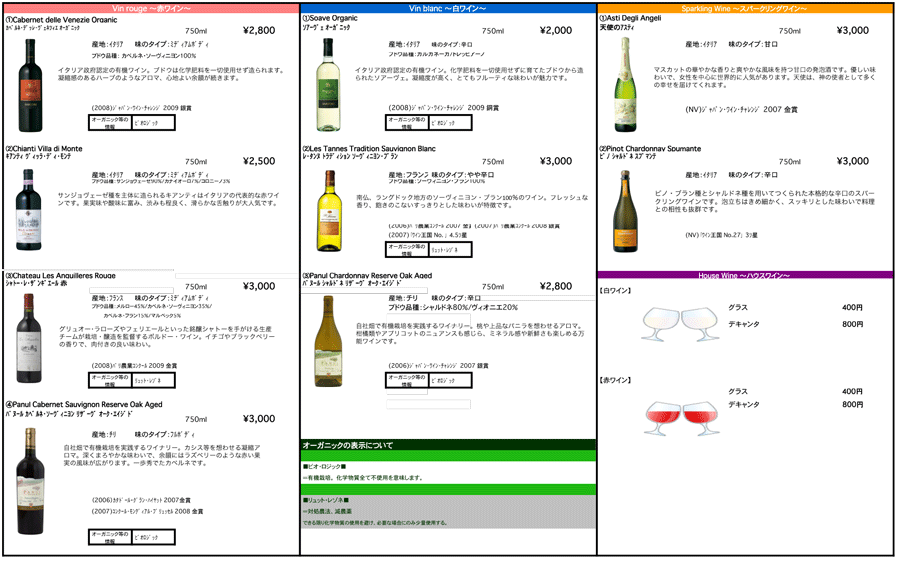Select the Panul Chardonnay Reserve bottle image
900x562 pixels.
tap(328, 342)
